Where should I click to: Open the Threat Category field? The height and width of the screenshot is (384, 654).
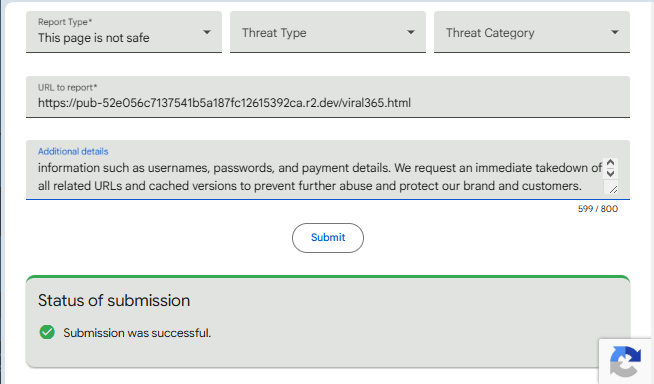point(532,32)
